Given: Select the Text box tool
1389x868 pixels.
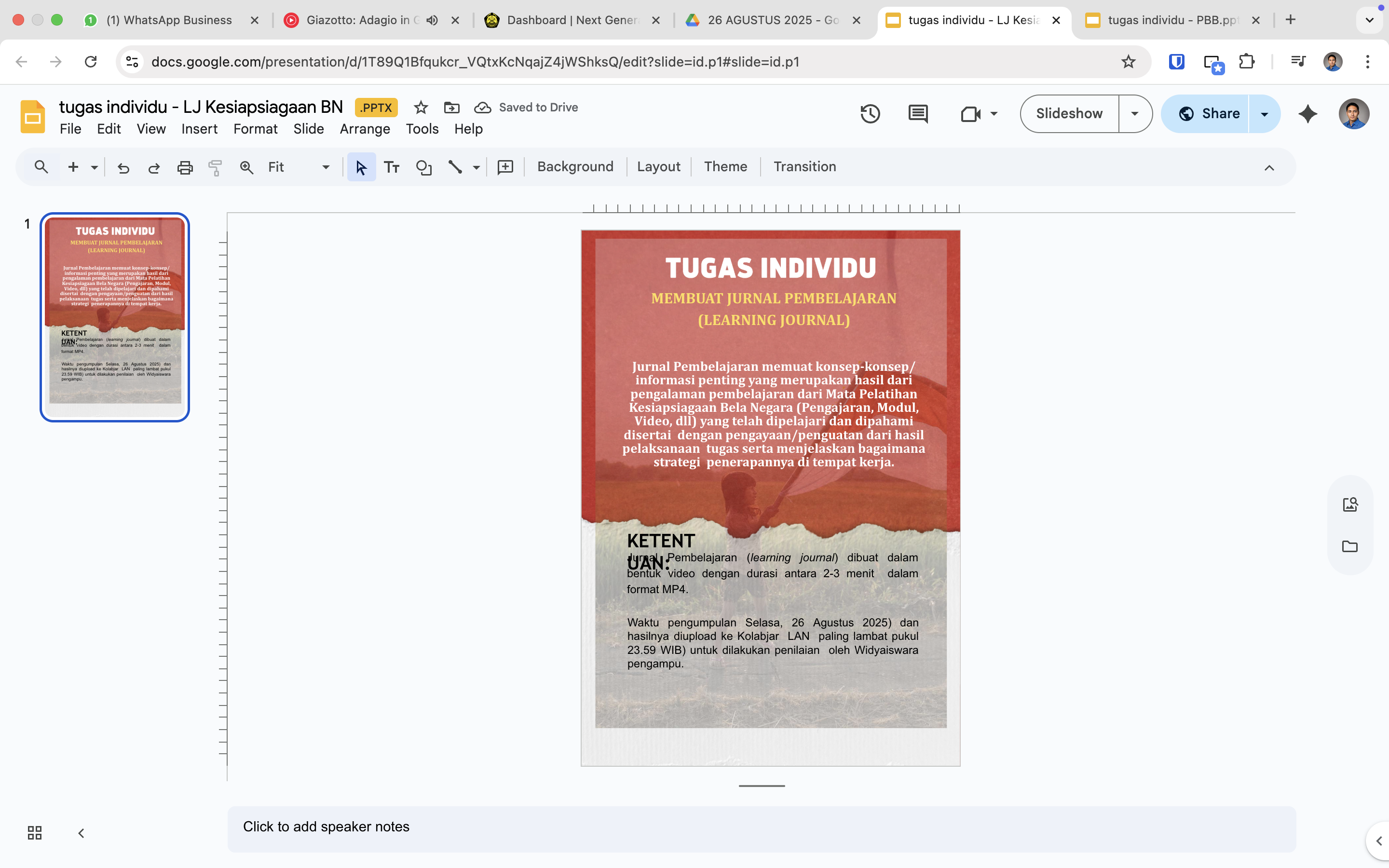Looking at the screenshot, I should (392, 167).
